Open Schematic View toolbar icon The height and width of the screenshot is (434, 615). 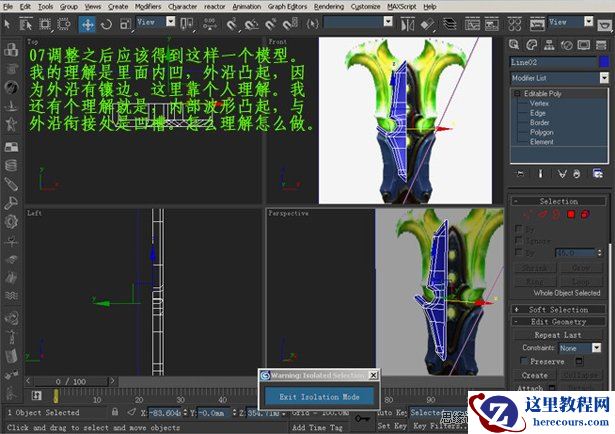coord(492,25)
